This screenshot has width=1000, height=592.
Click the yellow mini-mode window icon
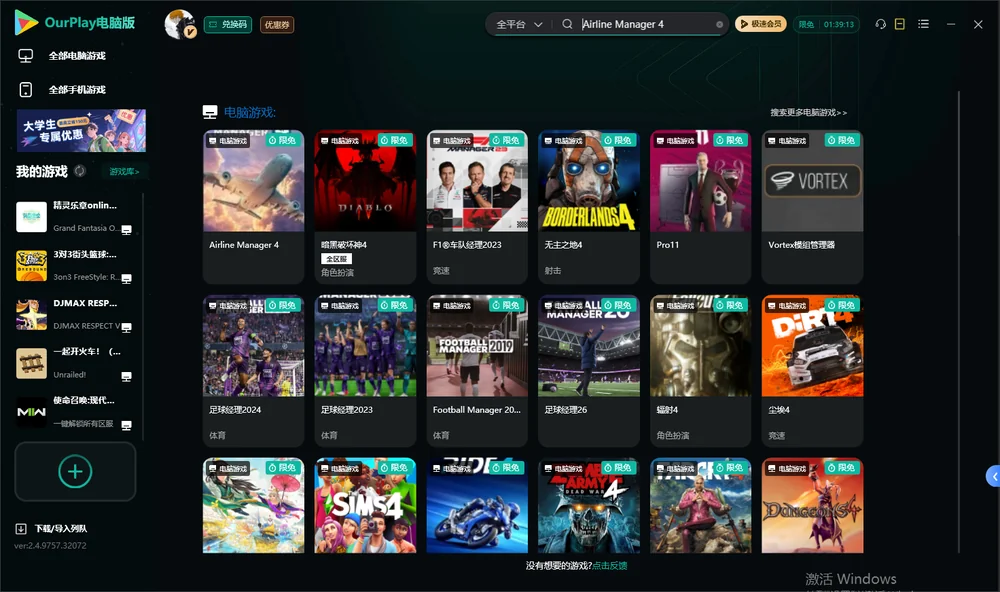[900, 24]
